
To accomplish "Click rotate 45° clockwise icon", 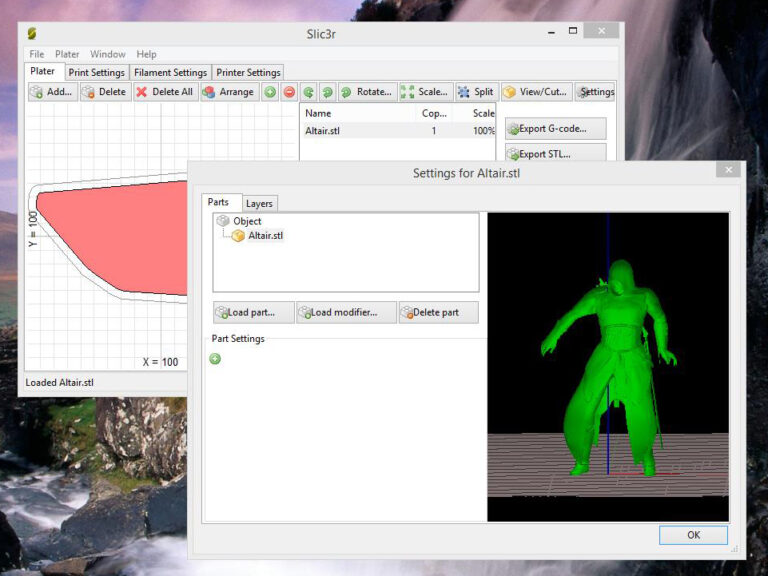I will (x=327, y=92).
